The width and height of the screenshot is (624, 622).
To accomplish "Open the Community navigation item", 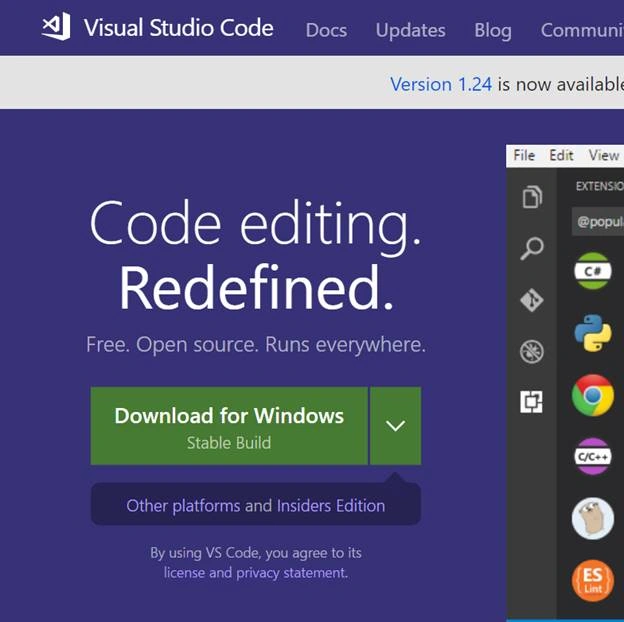I will 582,30.
